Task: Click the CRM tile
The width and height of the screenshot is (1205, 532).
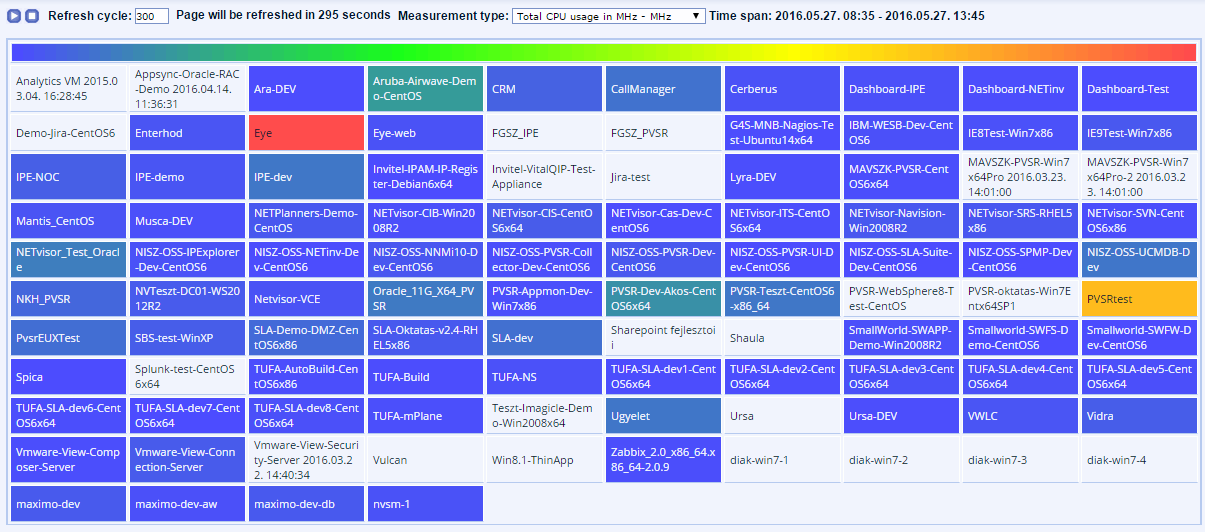Action: click(x=543, y=89)
